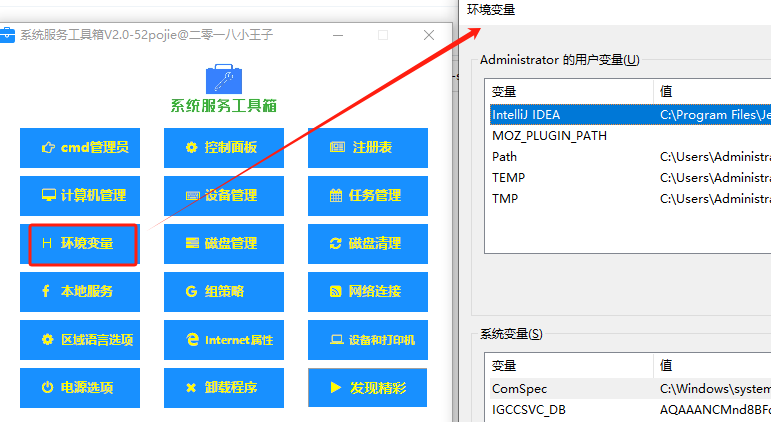This screenshot has height=422, width=771.
Task: Select the ComSpec system variable row
Action: tap(570, 389)
